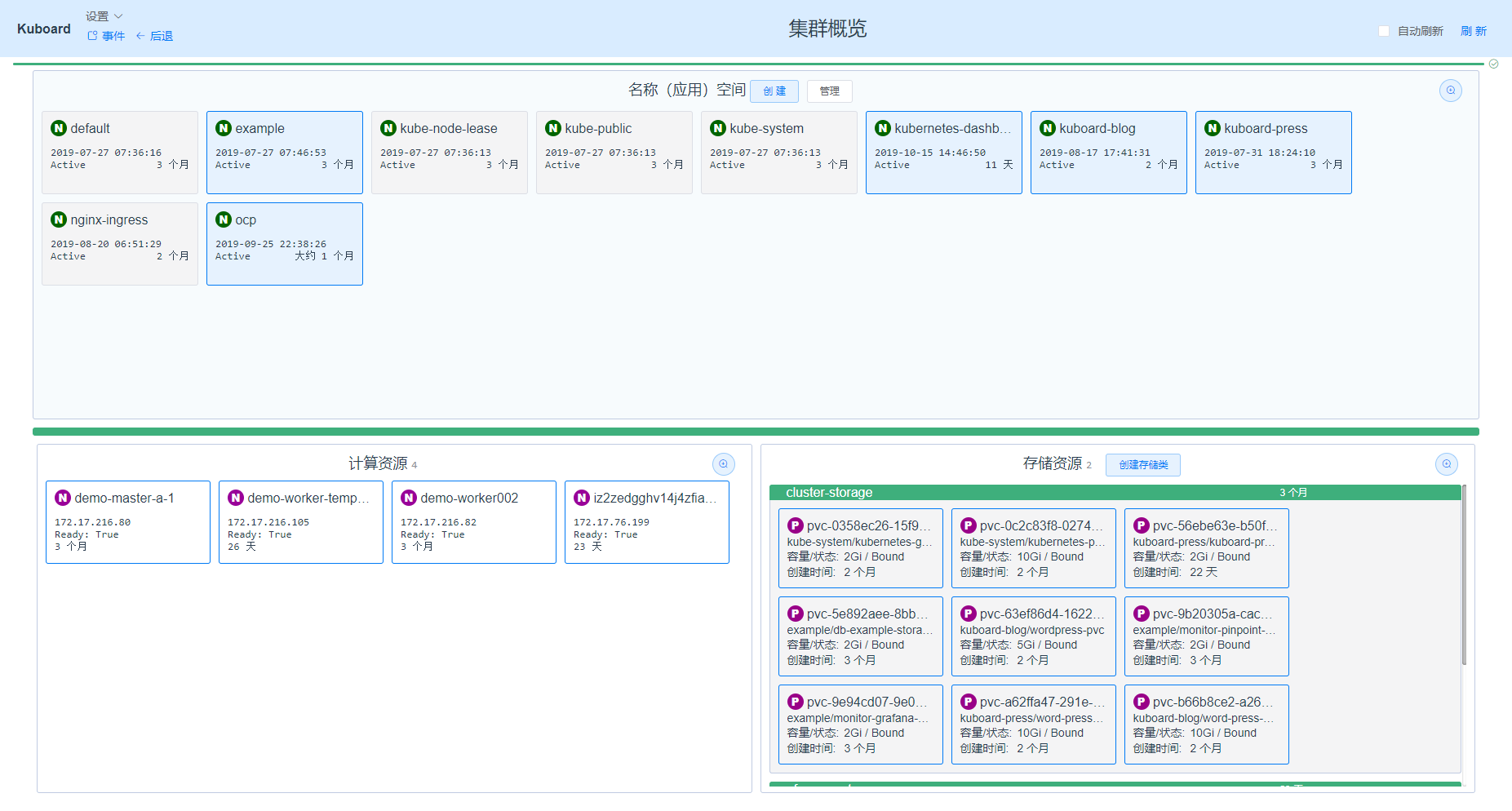Open the kuboard-press namespace card

pos(1273,152)
